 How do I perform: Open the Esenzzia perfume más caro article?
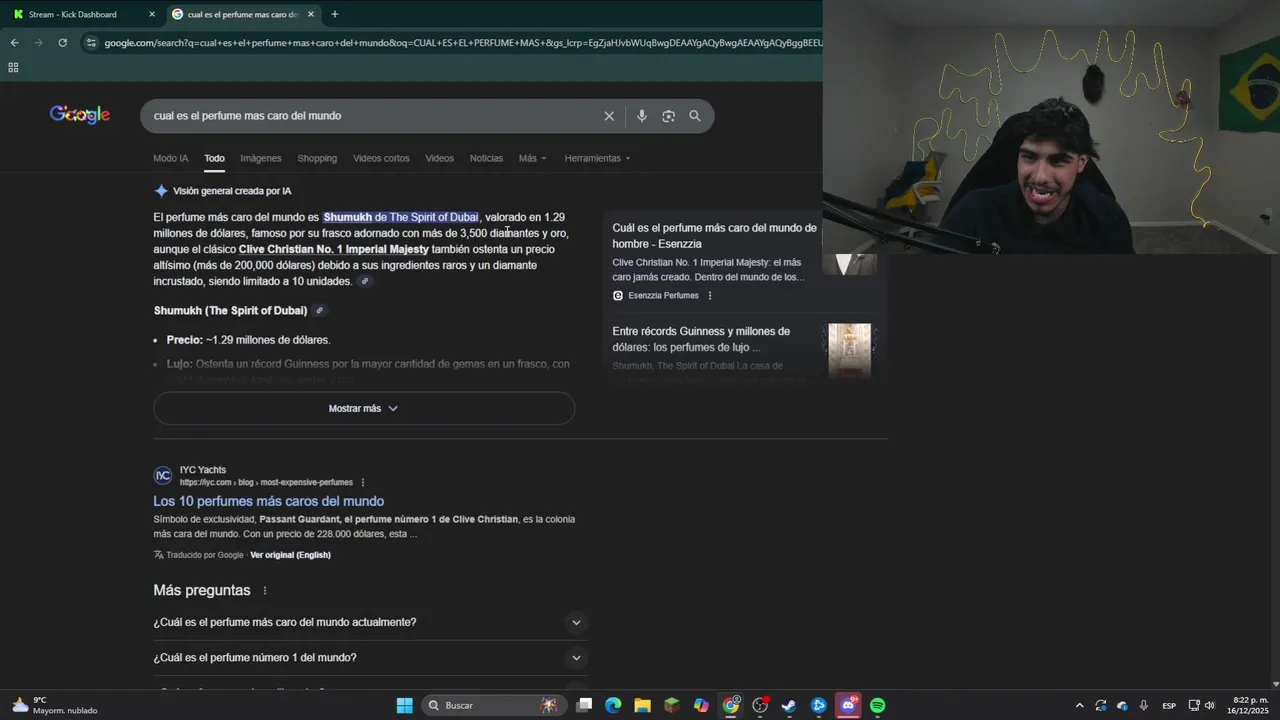pyautogui.click(x=714, y=236)
